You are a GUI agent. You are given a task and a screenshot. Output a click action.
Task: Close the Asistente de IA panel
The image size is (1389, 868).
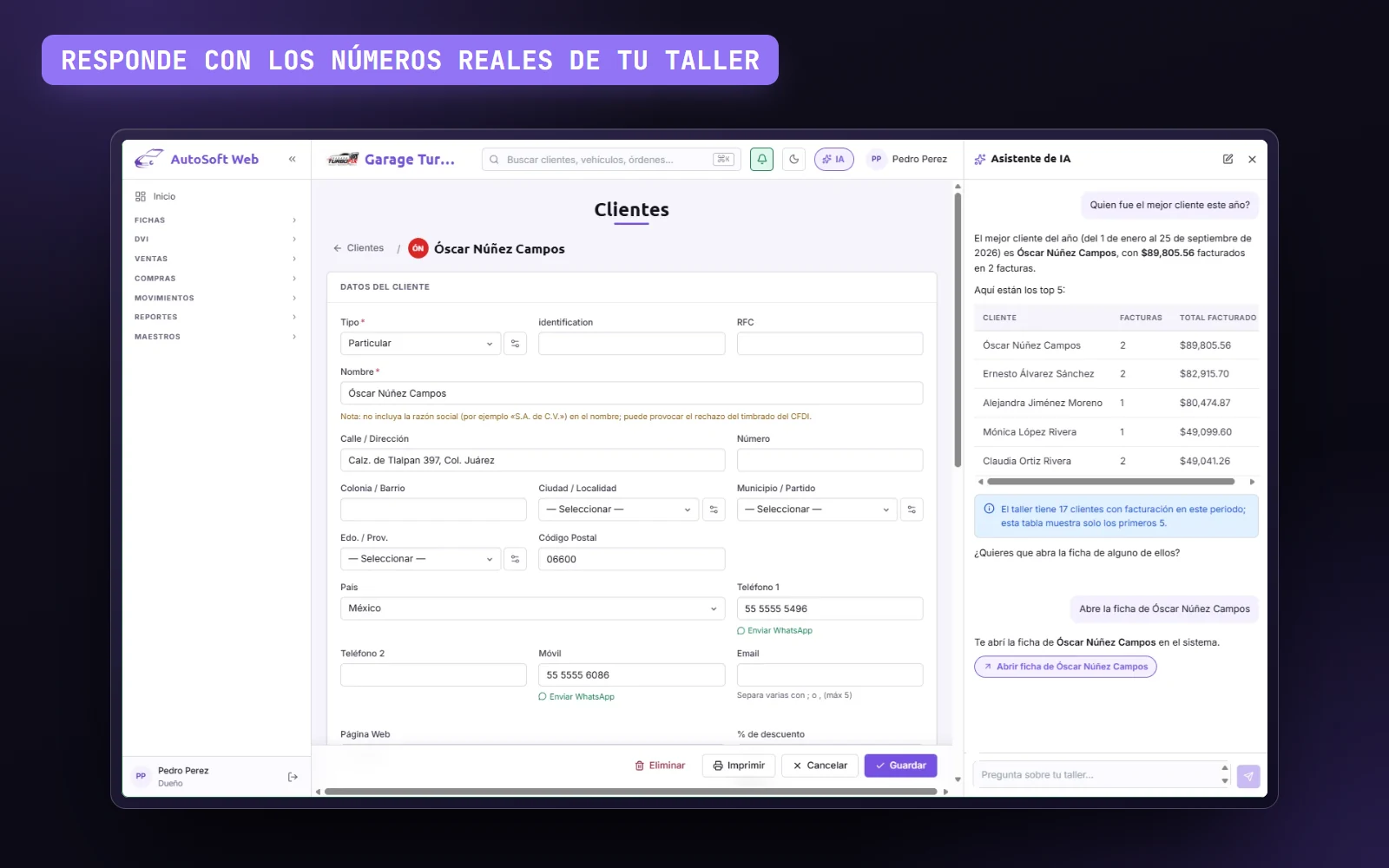click(x=1252, y=159)
